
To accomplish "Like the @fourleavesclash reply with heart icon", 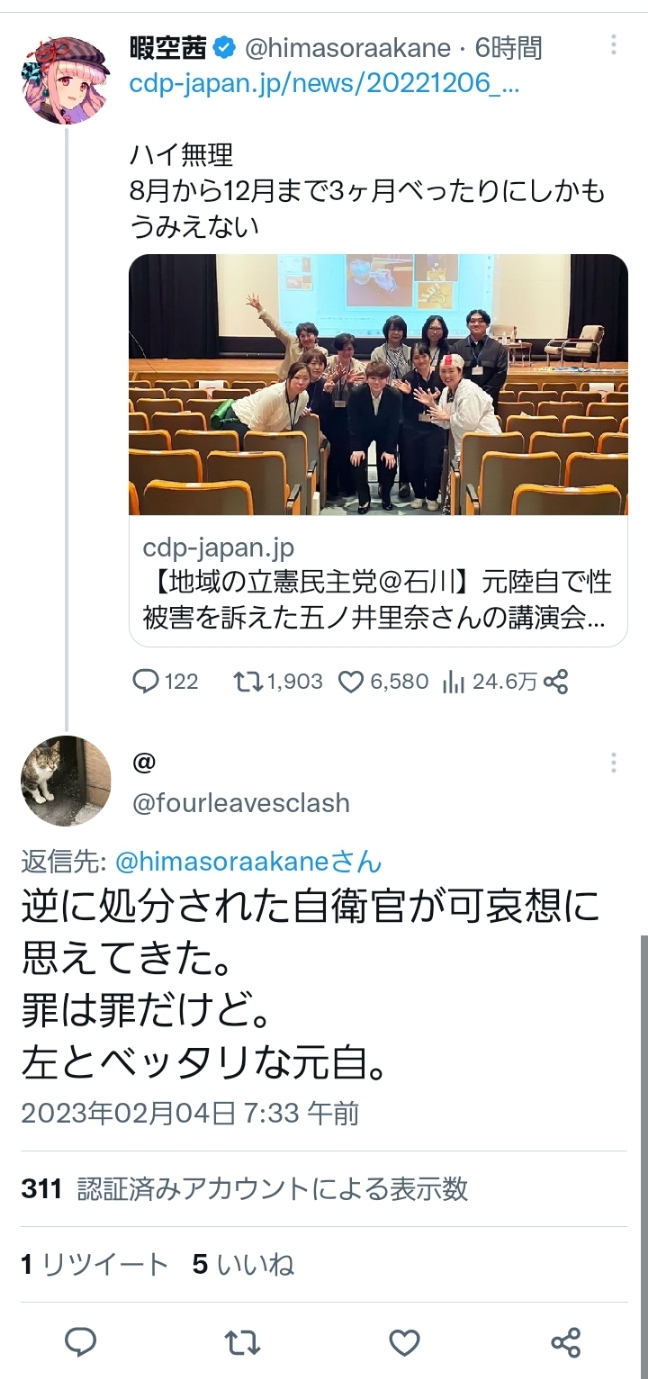I will [404, 1342].
